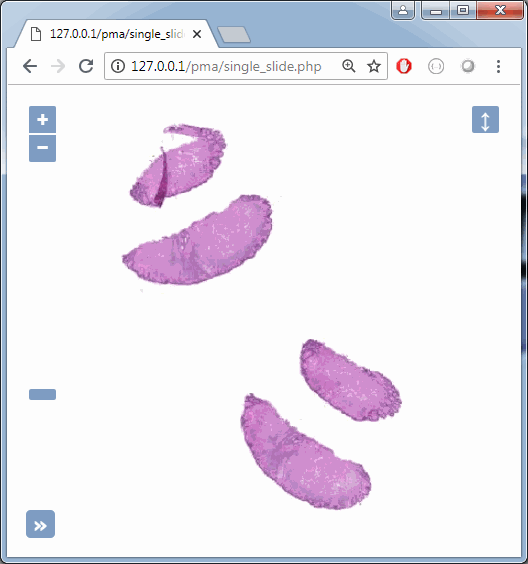
Task: Close the single_slide browser tab
Action: (x=197, y=34)
